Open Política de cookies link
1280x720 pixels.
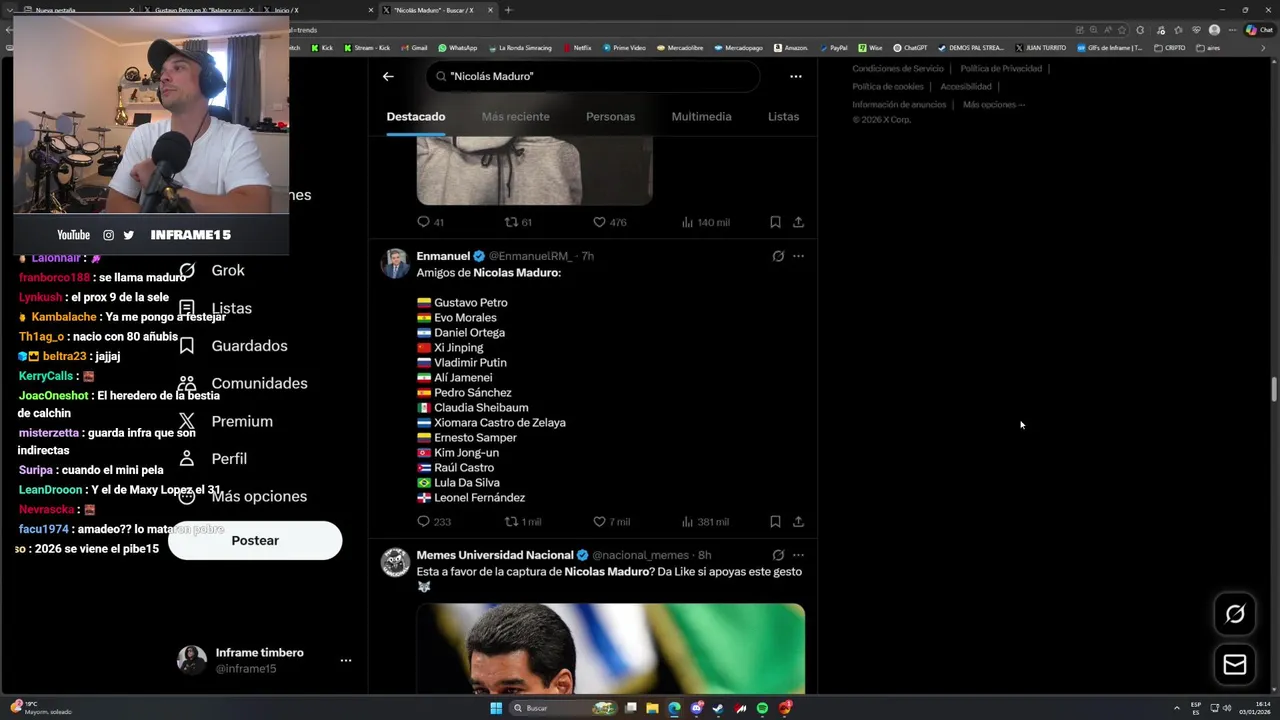[888, 87]
